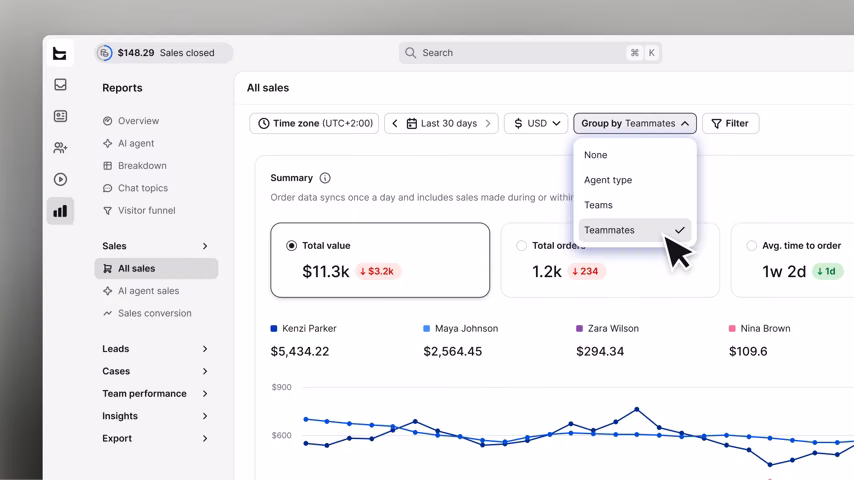Viewport: 854px width, 480px height.
Task: Open the Time zone selector
Action: [314, 123]
